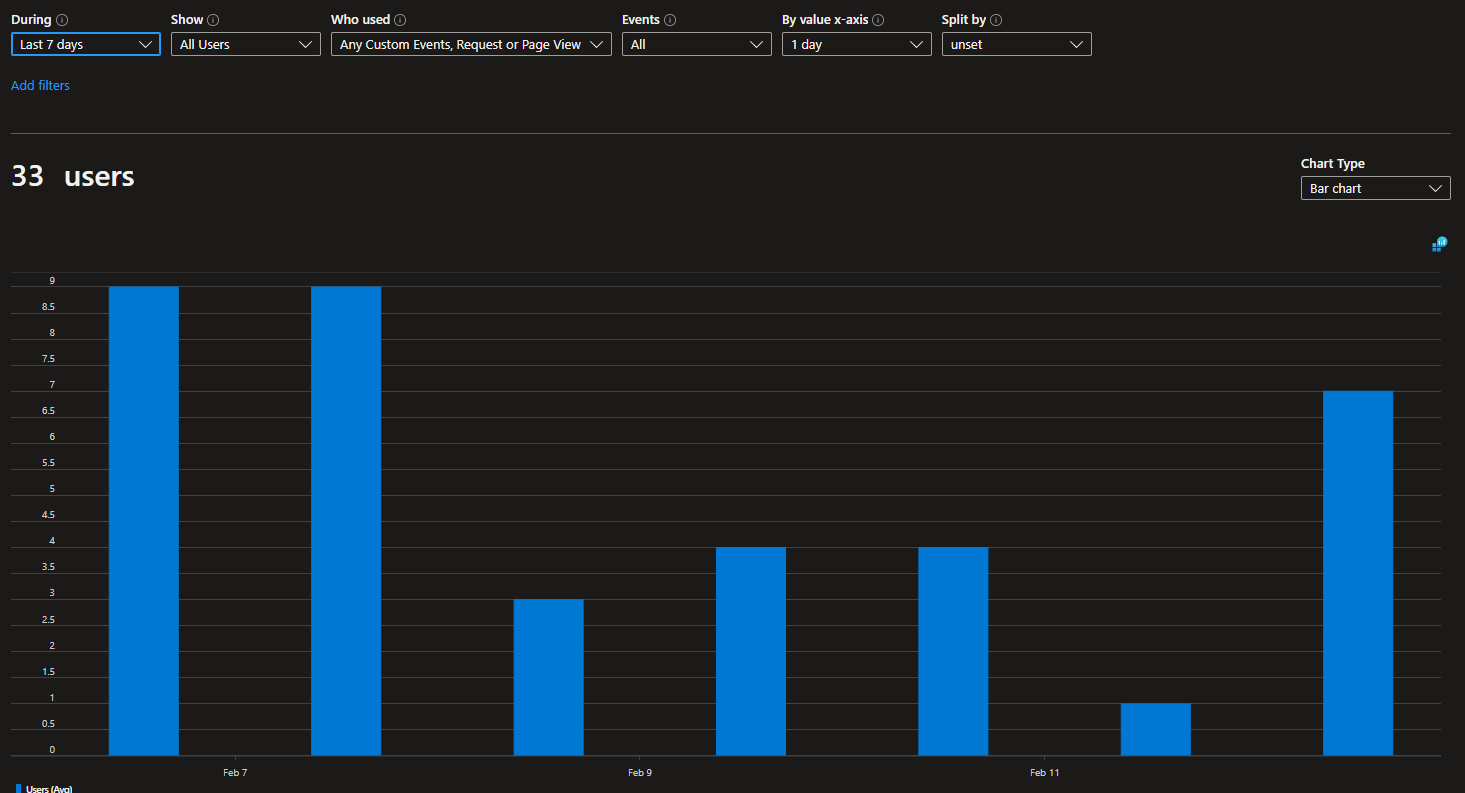1465x793 pixels.
Task: Open the Who used events dropdown
Action: (x=471, y=44)
